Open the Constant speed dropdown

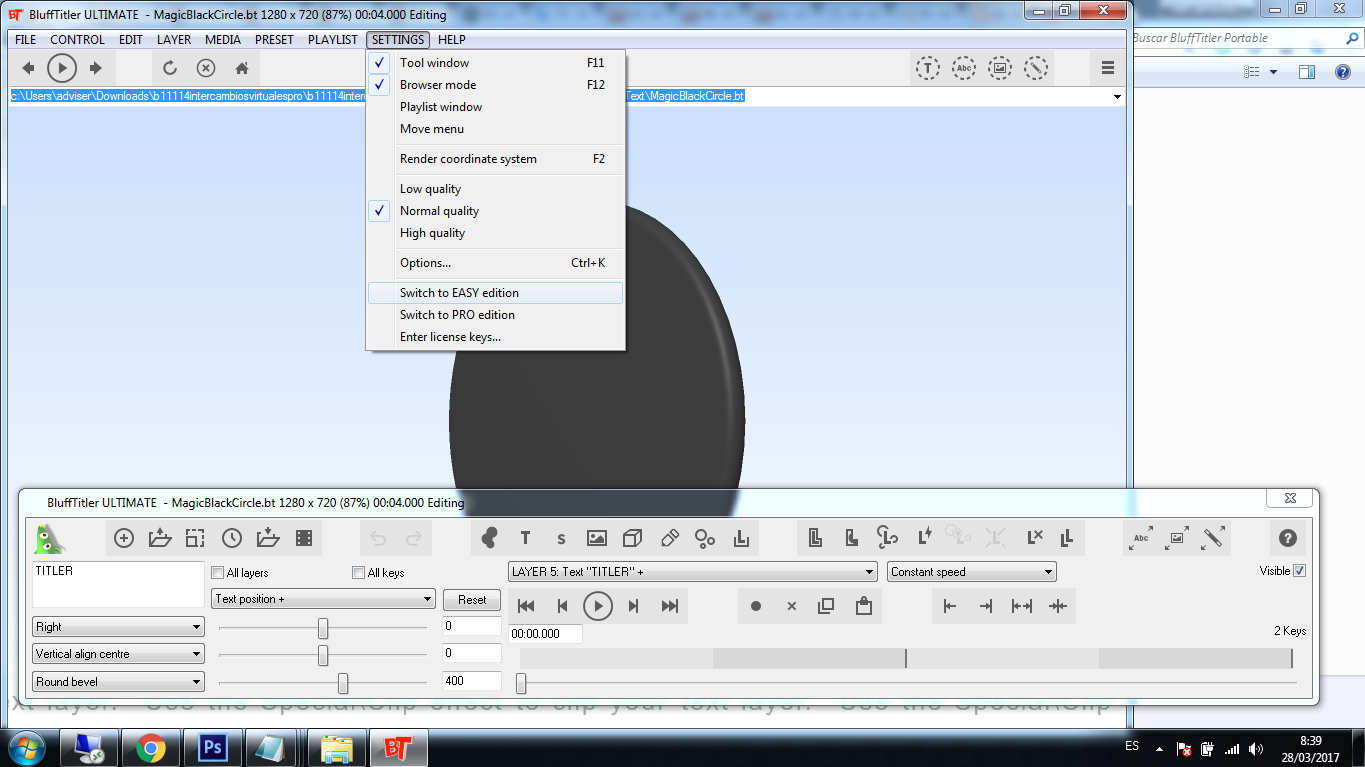972,572
